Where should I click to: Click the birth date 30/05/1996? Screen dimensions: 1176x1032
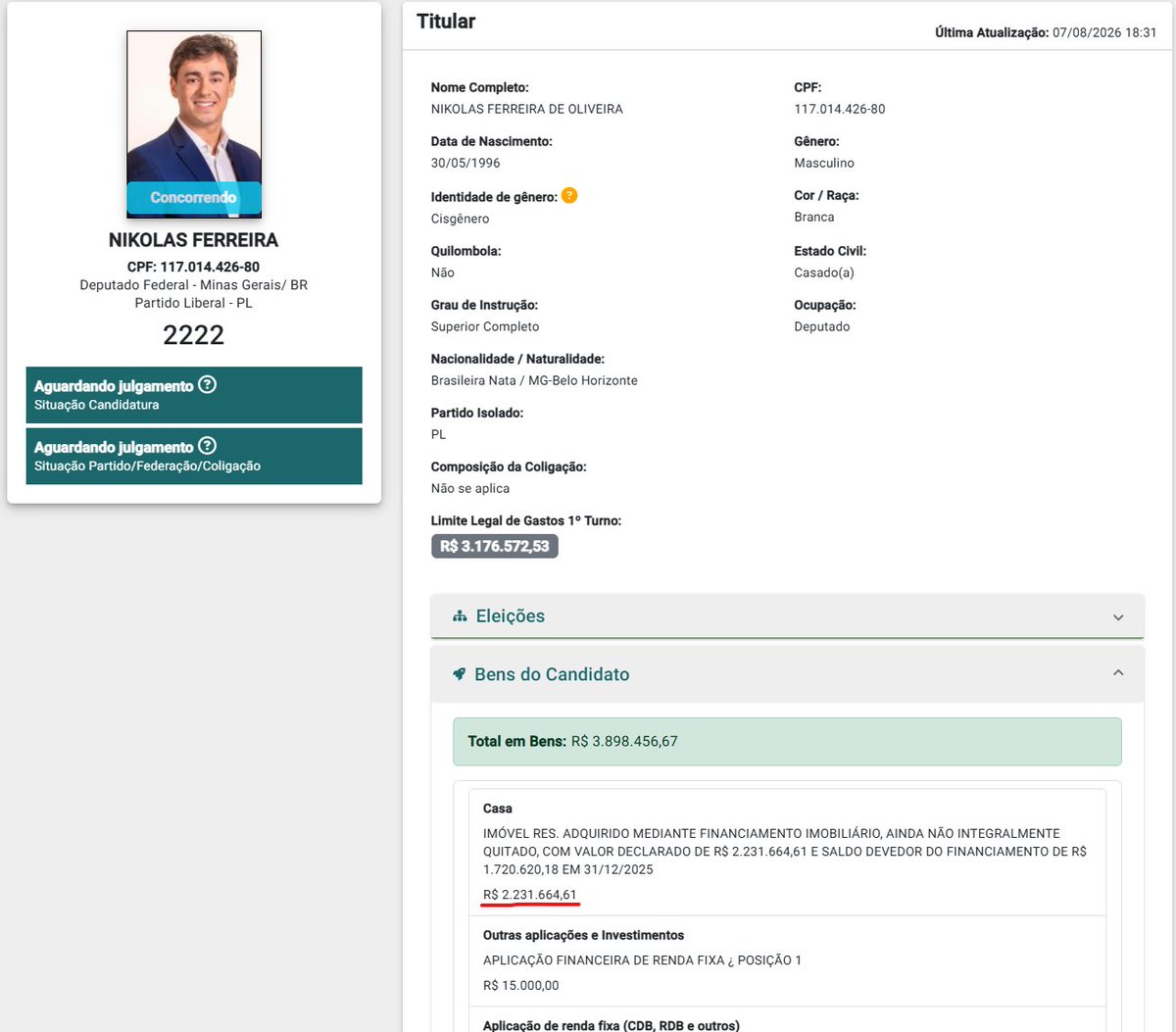click(465, 163)
